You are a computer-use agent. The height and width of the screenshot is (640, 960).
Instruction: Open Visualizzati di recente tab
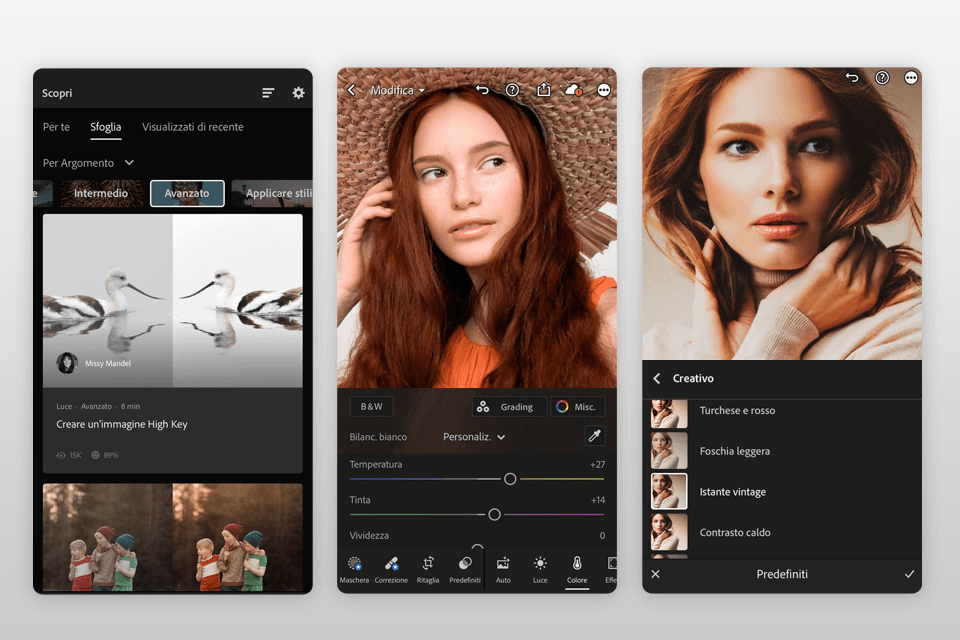tap(193, 127)
